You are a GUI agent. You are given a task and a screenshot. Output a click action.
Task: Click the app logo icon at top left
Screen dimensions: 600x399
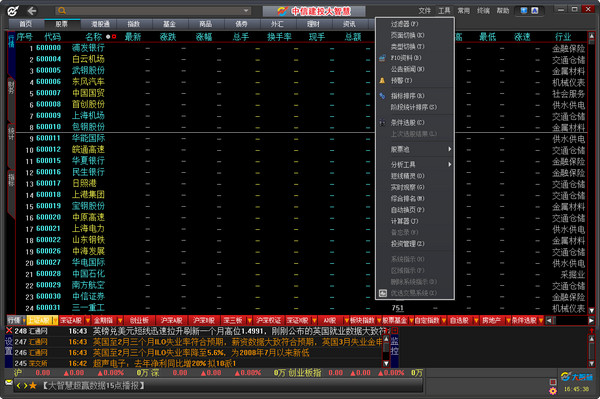coord(13,11)
